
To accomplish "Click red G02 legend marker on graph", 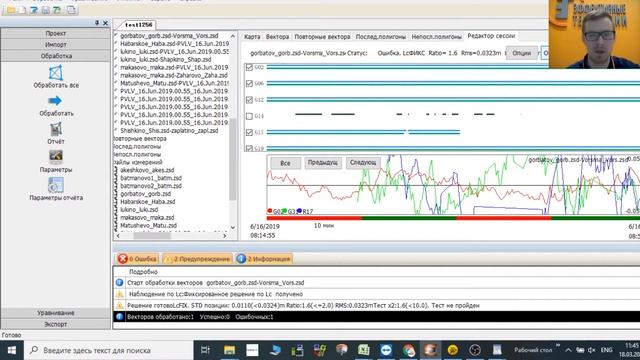I will [x=269, y=211].
